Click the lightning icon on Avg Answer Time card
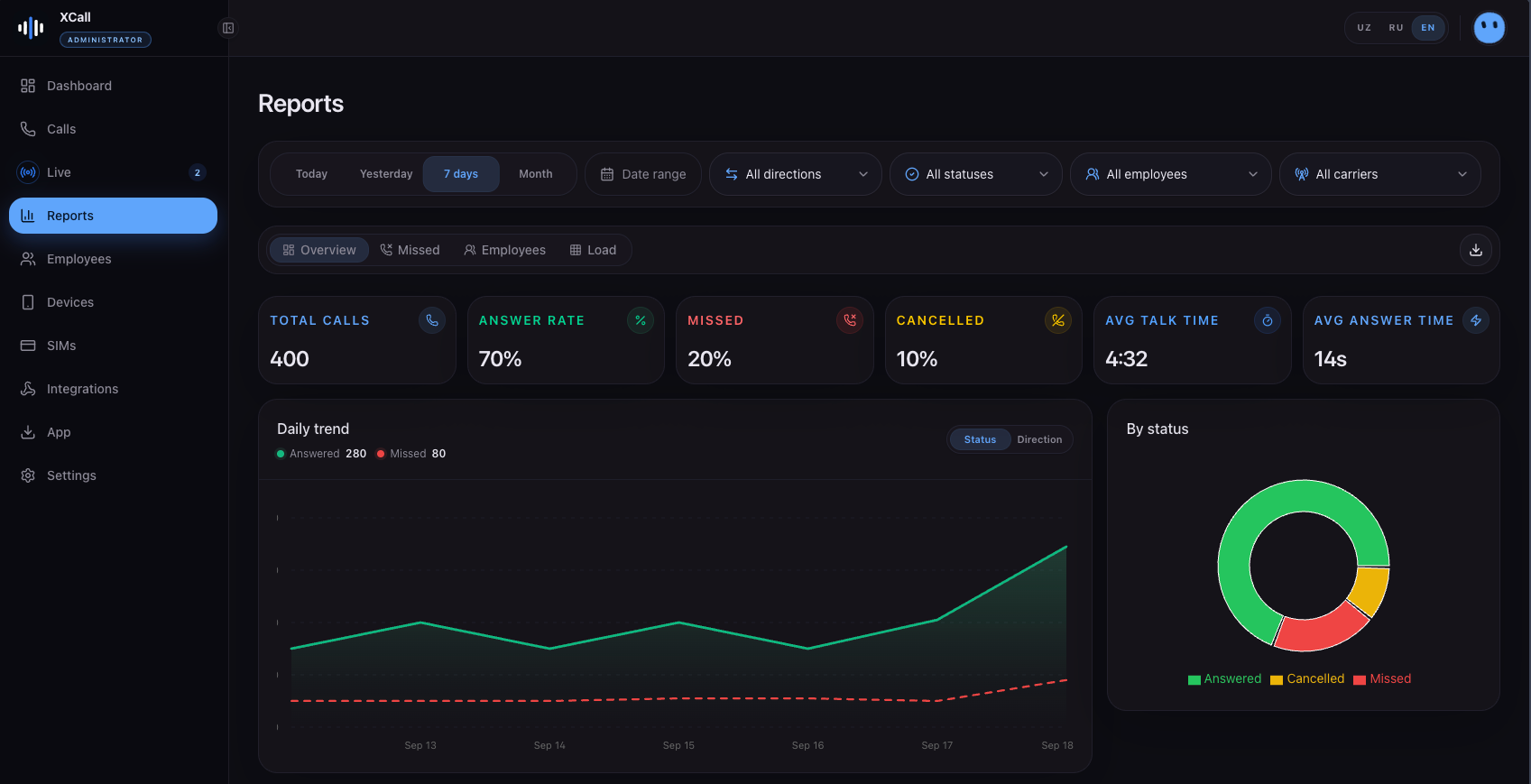Viewport: 1531px width, 784px height. tap(1476, 320)
